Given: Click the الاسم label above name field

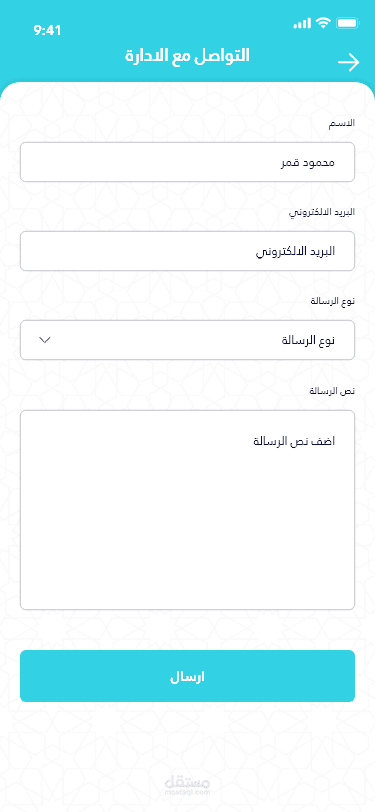Looking at the screenshot, I should tap(342, 123).
